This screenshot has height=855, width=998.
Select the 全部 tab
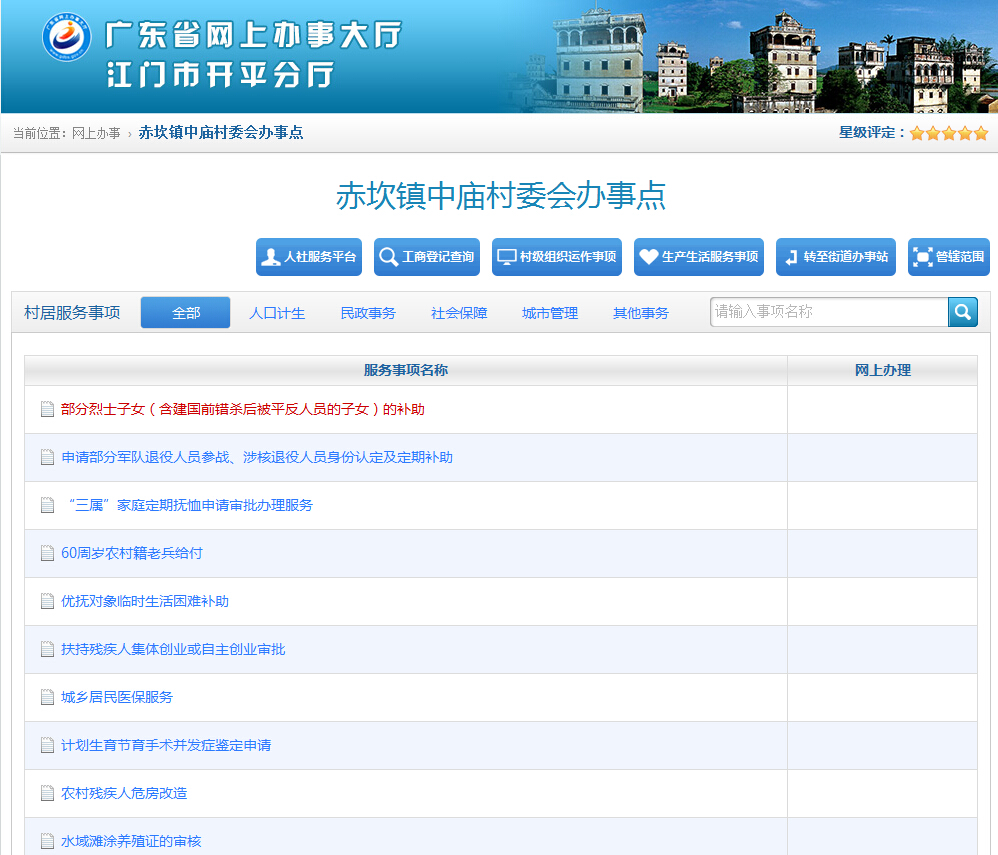click(x=185, y=313)
